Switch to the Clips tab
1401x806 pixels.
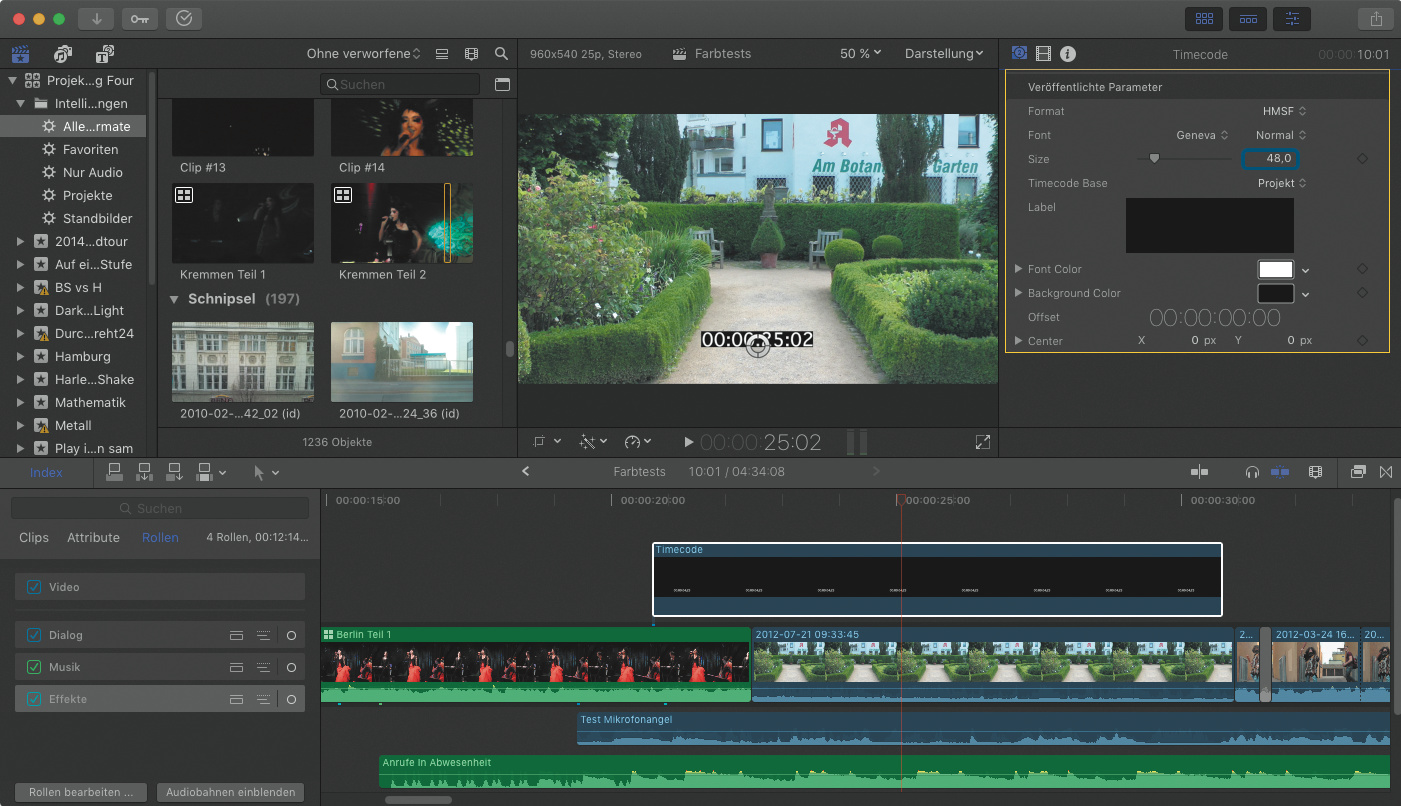pyautogui.click(x=34, y=537)
